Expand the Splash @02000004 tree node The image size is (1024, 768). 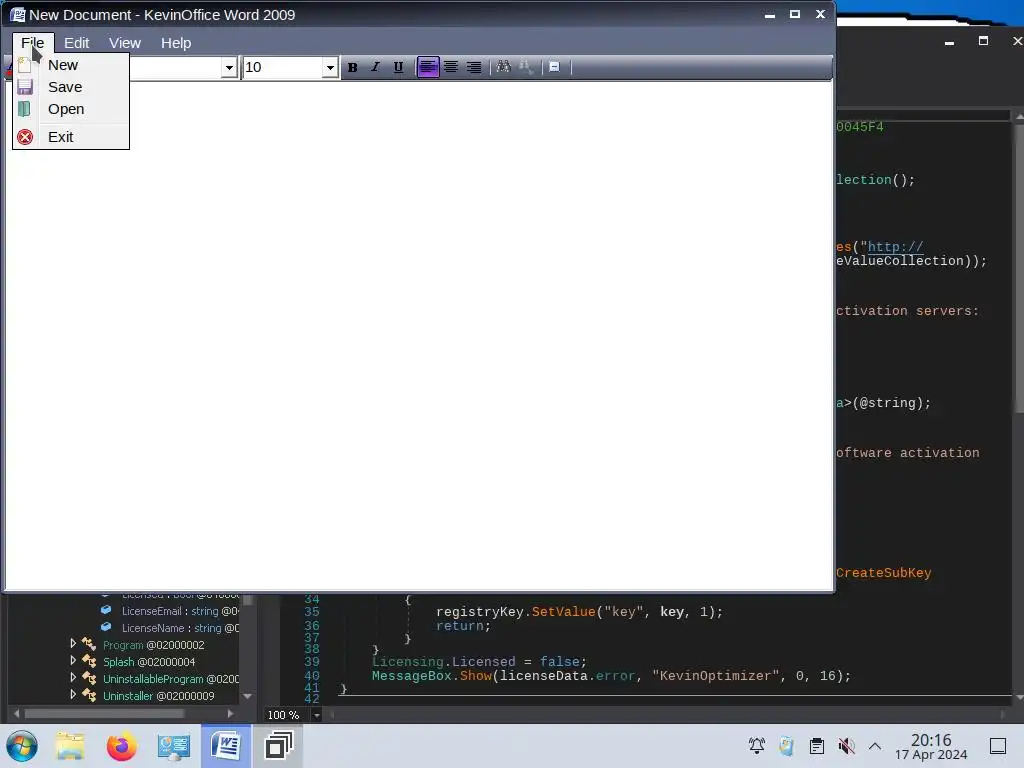pos(73,660)
